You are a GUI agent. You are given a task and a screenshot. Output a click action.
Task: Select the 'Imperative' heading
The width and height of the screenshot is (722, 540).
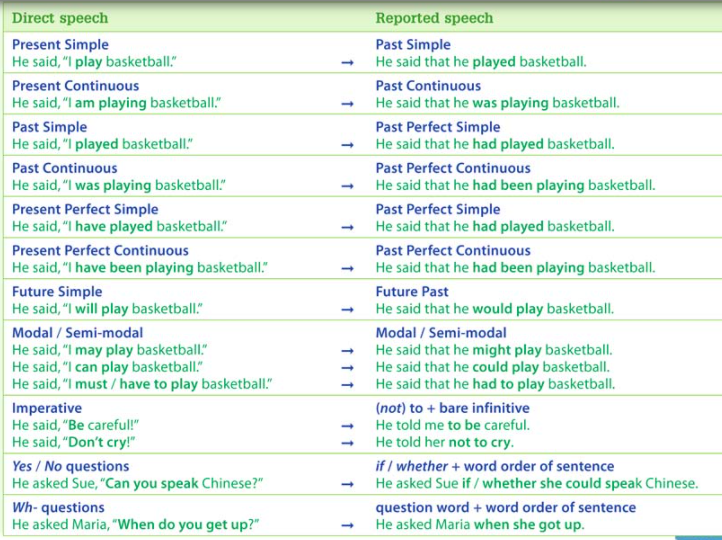tap(47, 408)
